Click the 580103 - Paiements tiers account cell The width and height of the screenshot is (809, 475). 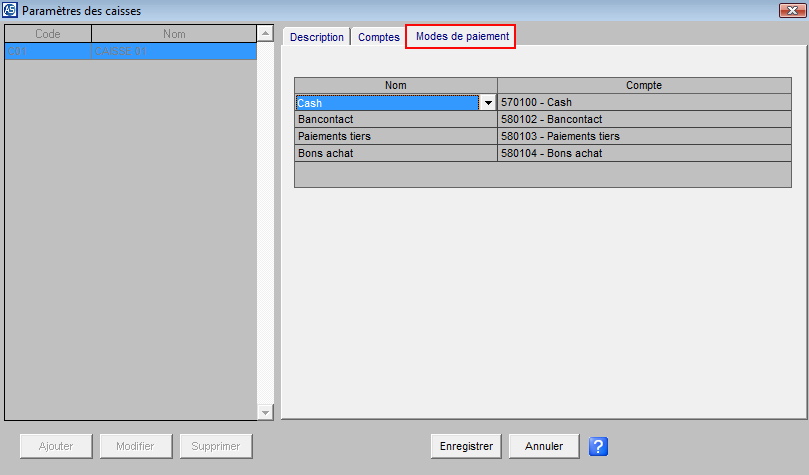tap(644, 136)
